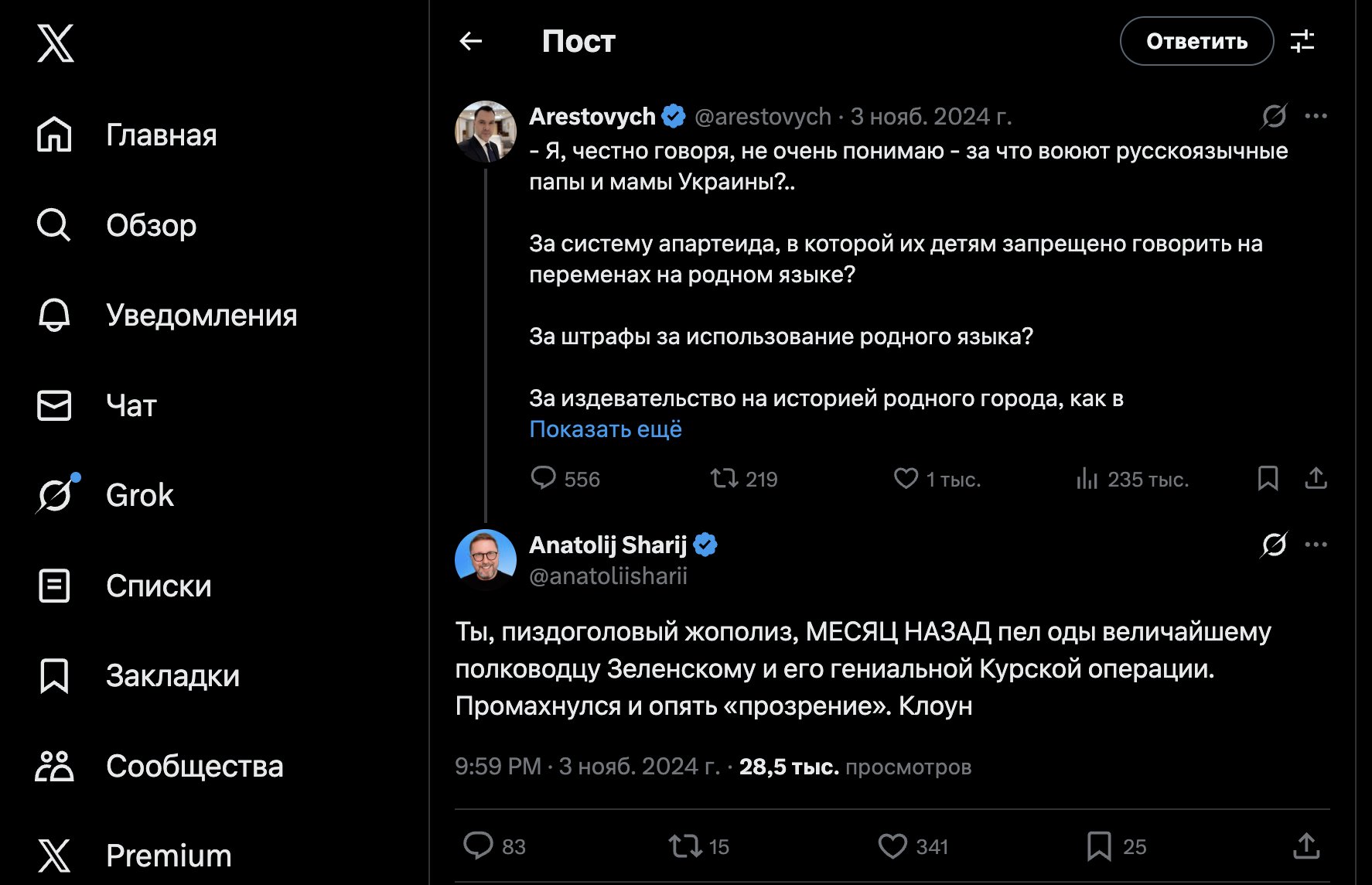This screenshot has width=1372, height=885.
Task: Toggle bookmark on Sharij's post (25)
Action: (x=1099, y=846)
